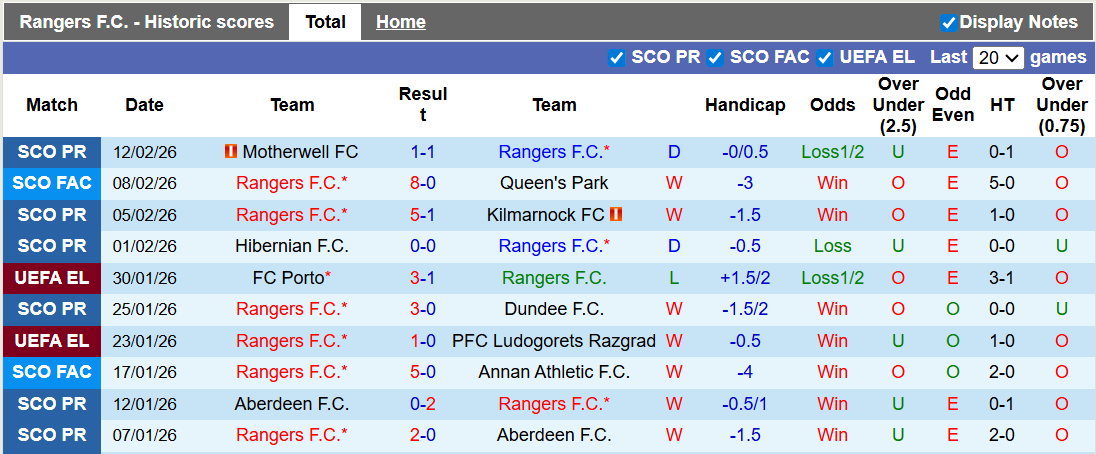
Task: Open the Queen's Park team page
Action: tap(554, 183)
